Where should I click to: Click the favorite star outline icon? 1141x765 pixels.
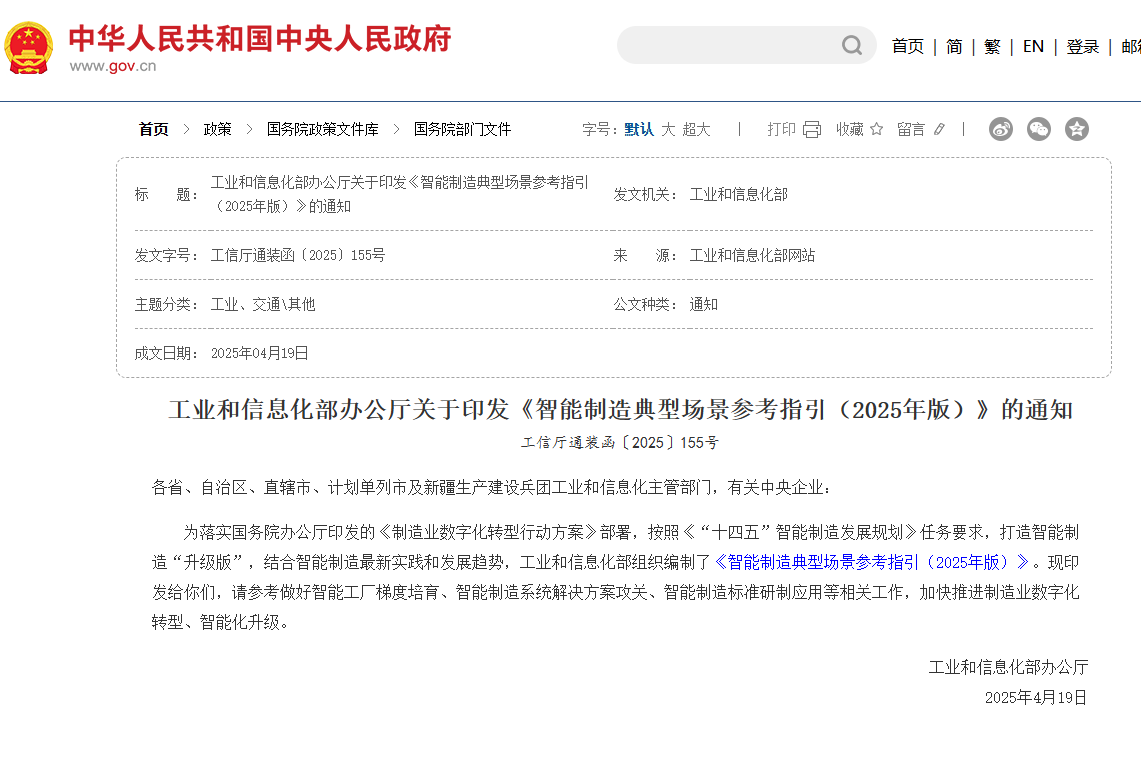click(876, 129)
